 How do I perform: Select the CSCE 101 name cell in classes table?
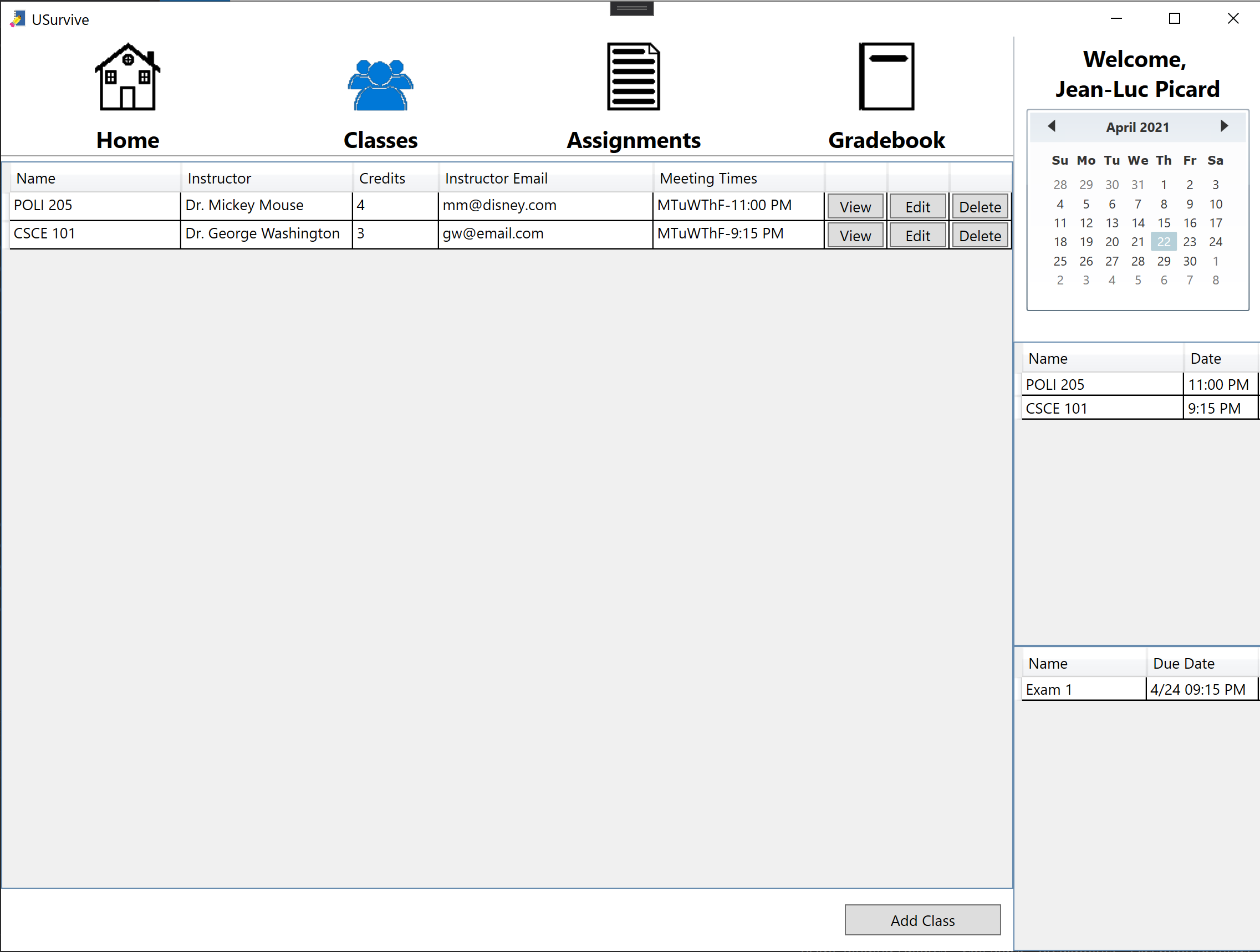pyautogui.click(x=95, y=234)
